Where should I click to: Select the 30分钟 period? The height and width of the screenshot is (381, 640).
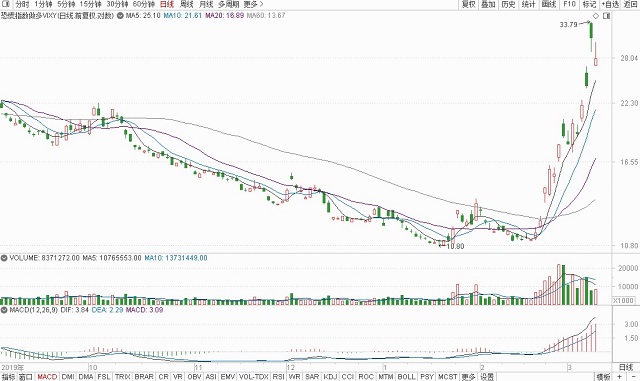[117, 4]
